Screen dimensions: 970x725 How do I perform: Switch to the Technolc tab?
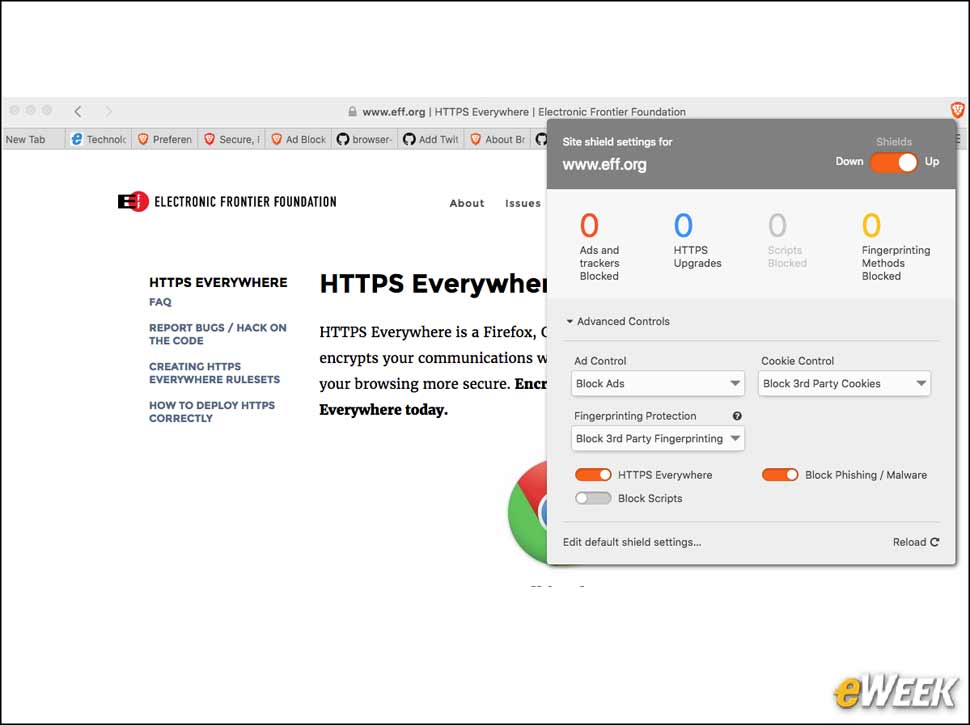(98, 139)
